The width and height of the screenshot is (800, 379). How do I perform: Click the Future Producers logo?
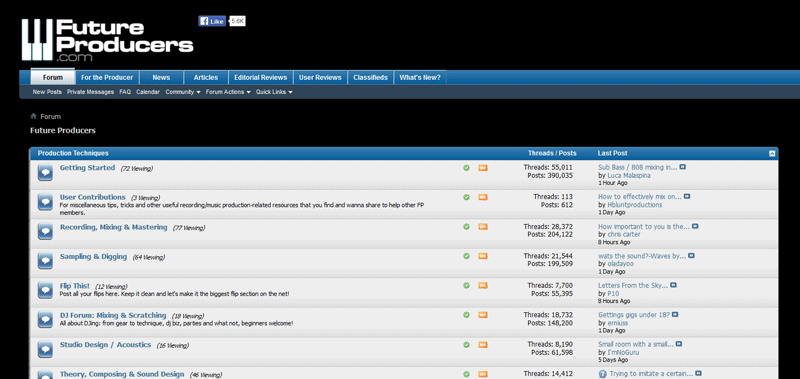tap(107, 40)
